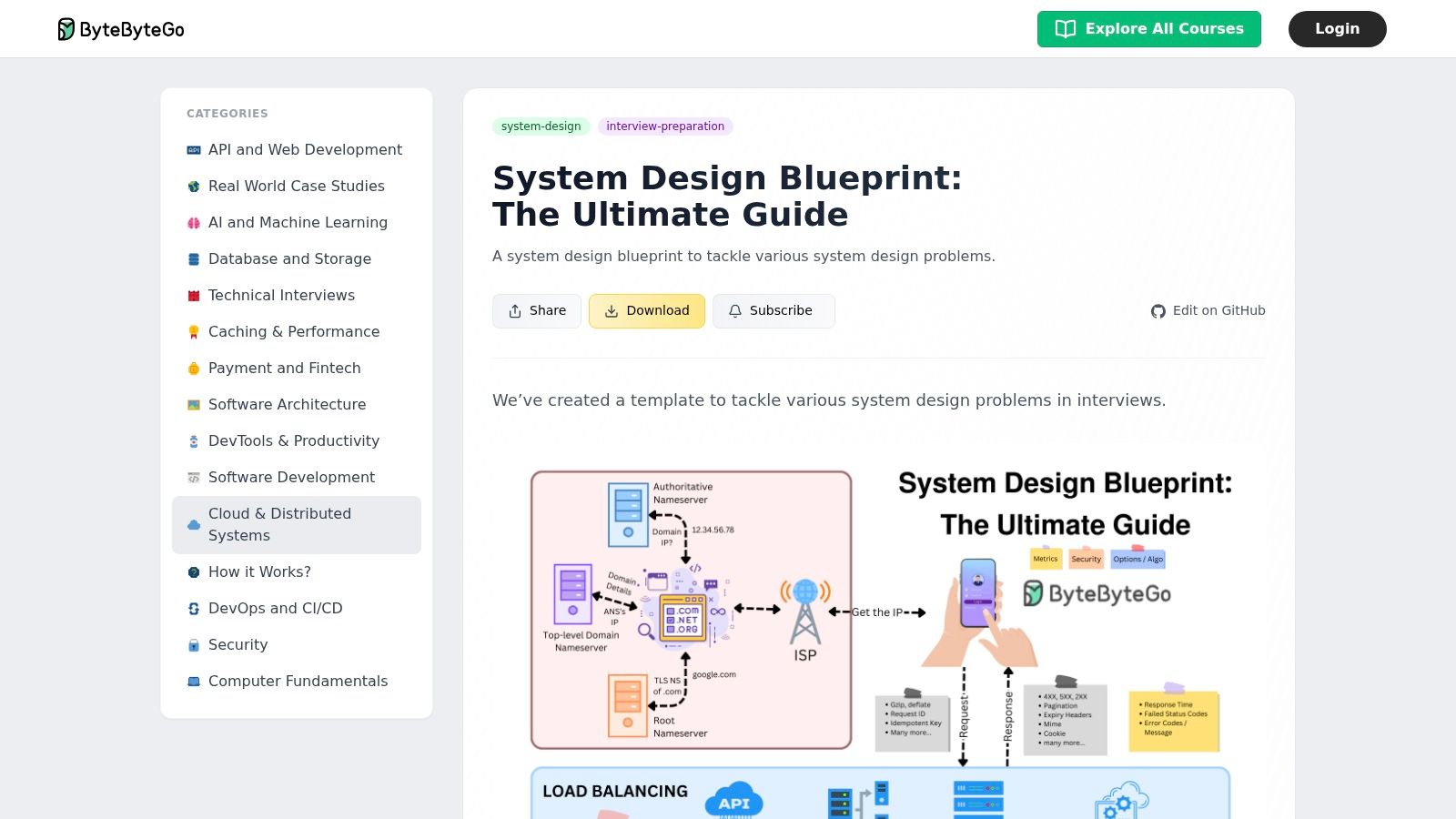Open Computer Fundamentals category
The image size is (1456, 819).
click(x=297, y=682)
